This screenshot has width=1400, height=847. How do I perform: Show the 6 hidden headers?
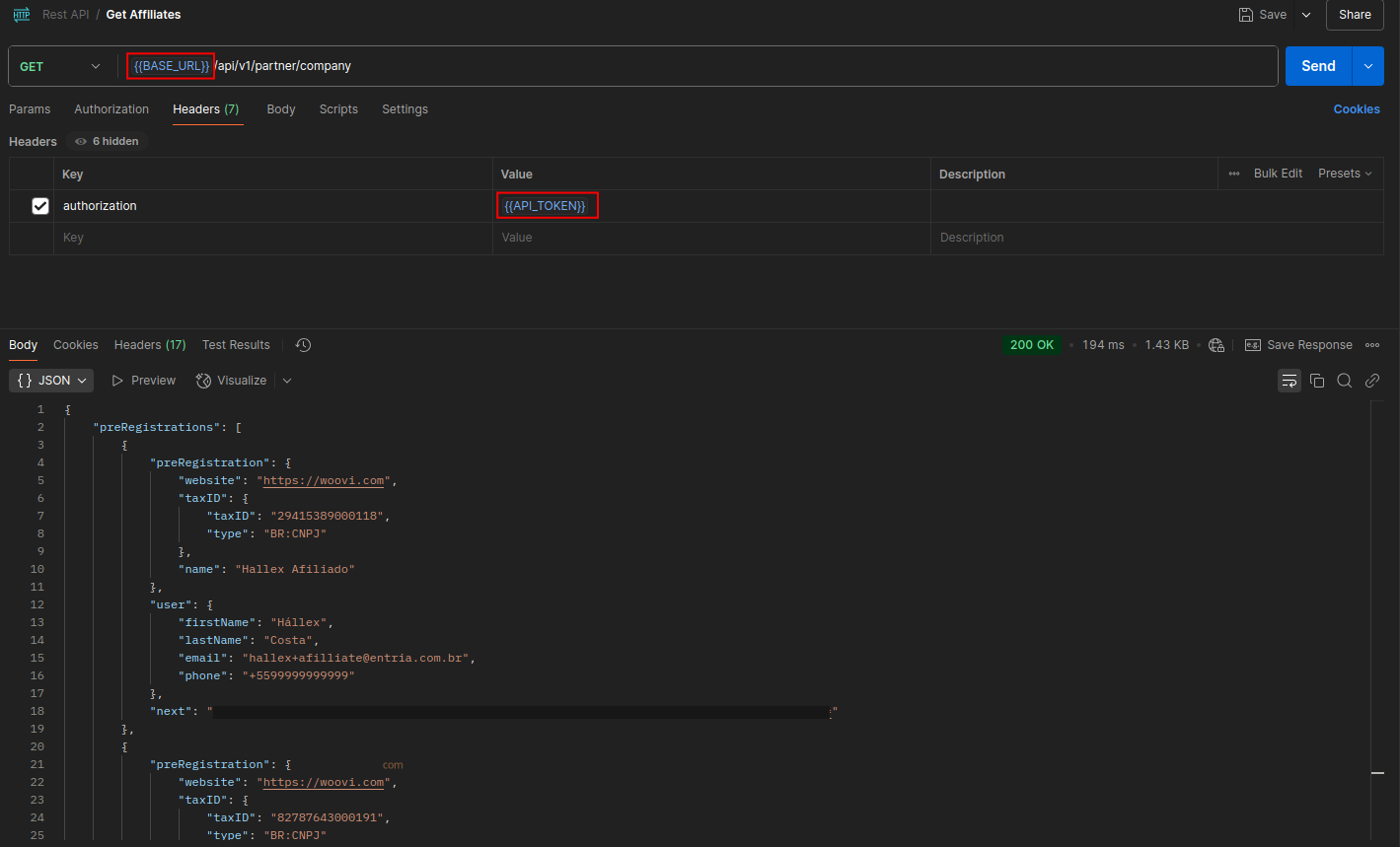(108, 142)
